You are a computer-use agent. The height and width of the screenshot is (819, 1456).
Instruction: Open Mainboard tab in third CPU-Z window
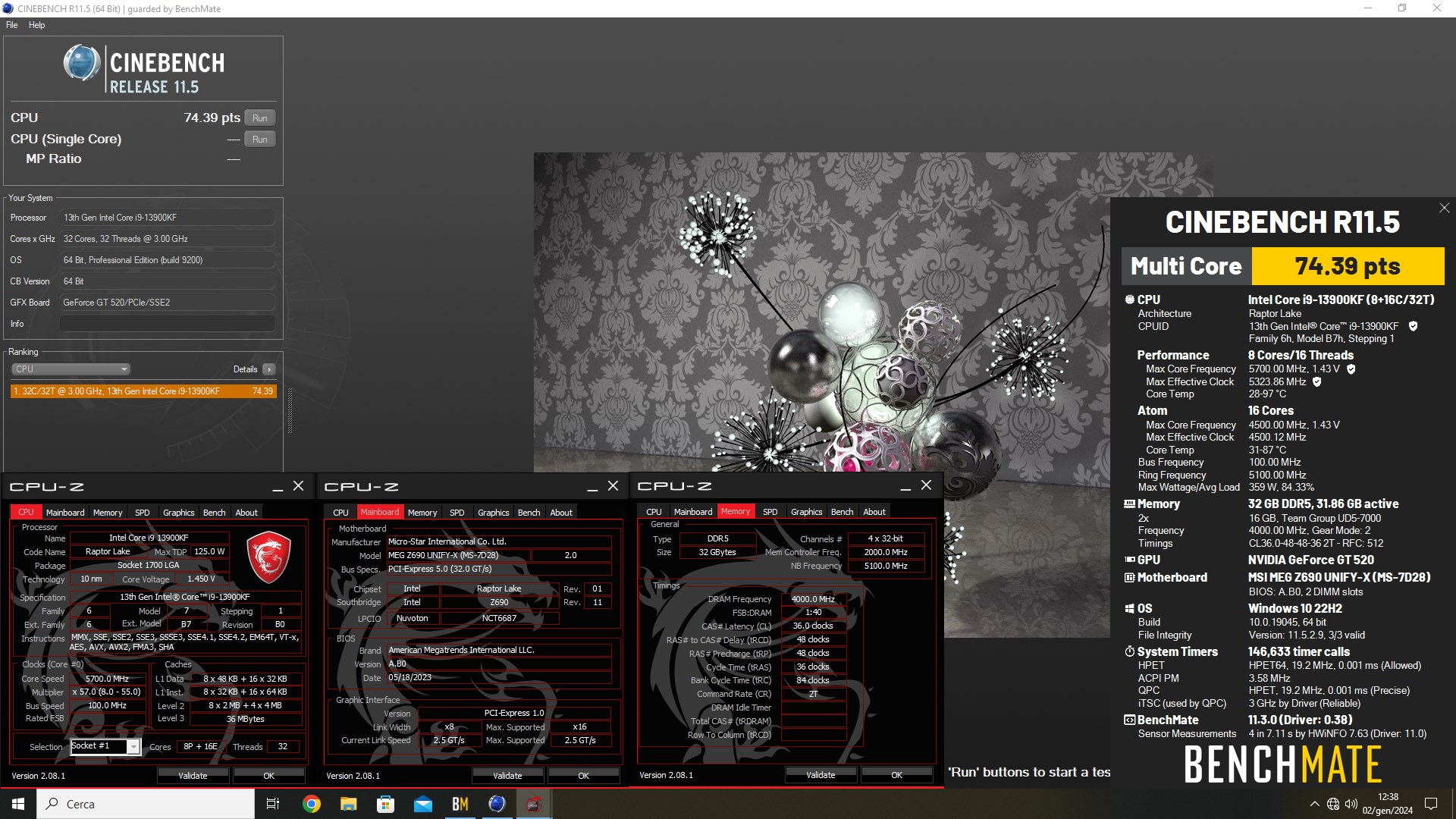tap(693, 512)
